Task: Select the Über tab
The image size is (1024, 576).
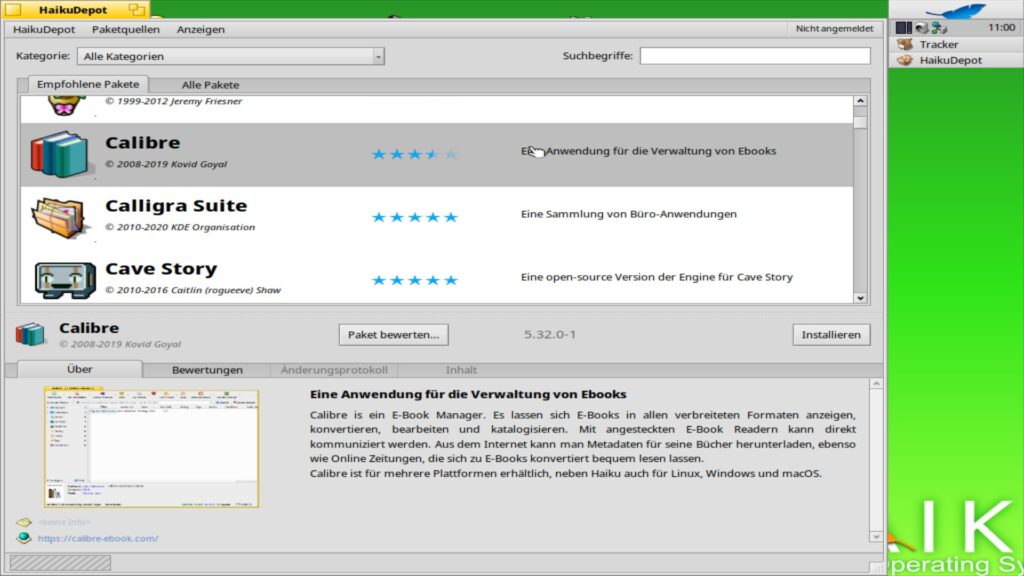Action: coord(80,369)
